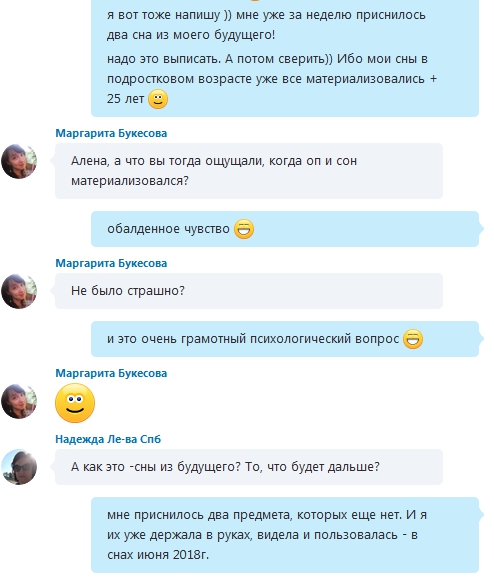This screenshot has width=494, height=579.
Task: Click the large smiley emoticon sent by Маргарита
Action: [x=75, y=403]
